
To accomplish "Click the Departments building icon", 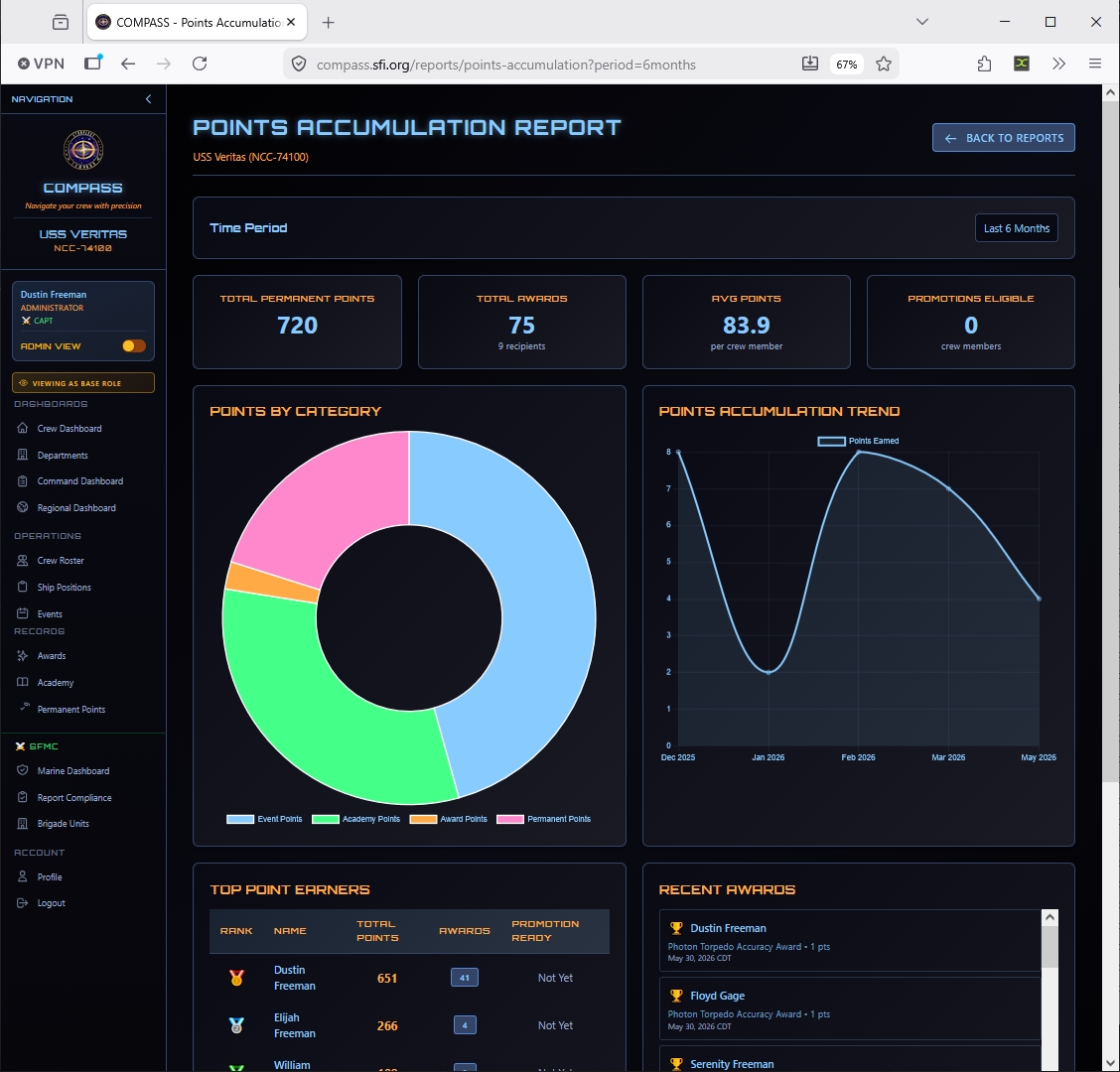I will pyautogui.click(x=23, y=455).
